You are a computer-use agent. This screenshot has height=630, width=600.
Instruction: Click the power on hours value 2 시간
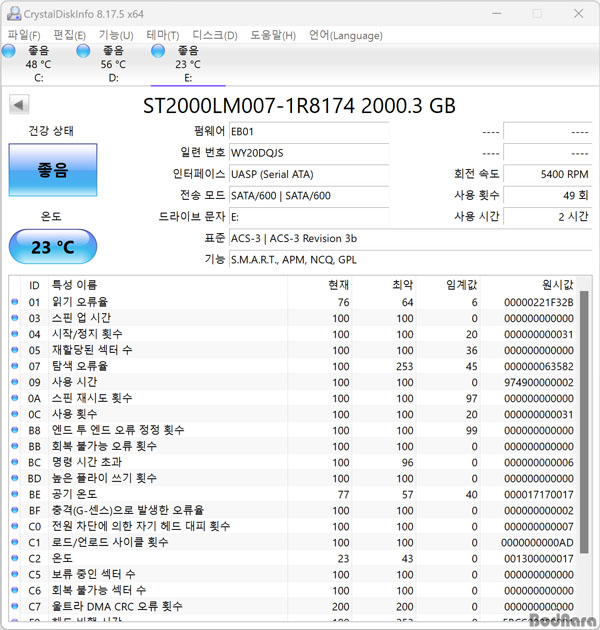click(x=548, y=217)
